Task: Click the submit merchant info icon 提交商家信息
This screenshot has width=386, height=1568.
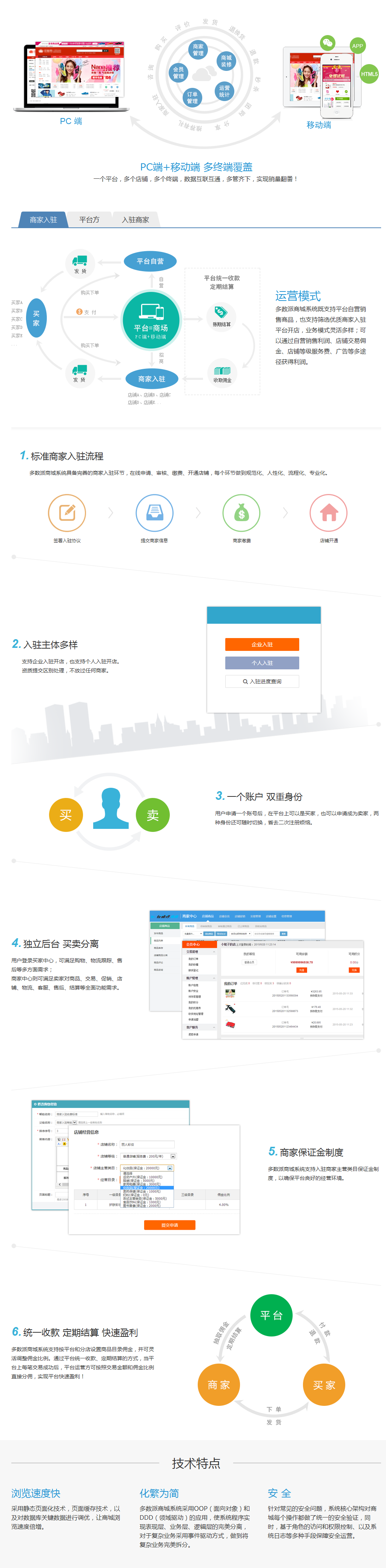Action: (154, 512)
